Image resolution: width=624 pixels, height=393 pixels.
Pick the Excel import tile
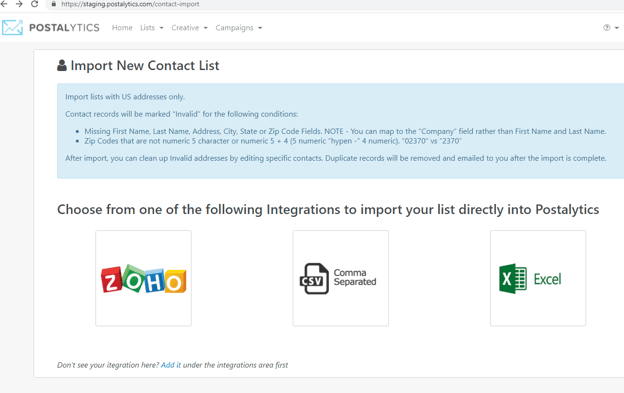click(x=538, y=278)
